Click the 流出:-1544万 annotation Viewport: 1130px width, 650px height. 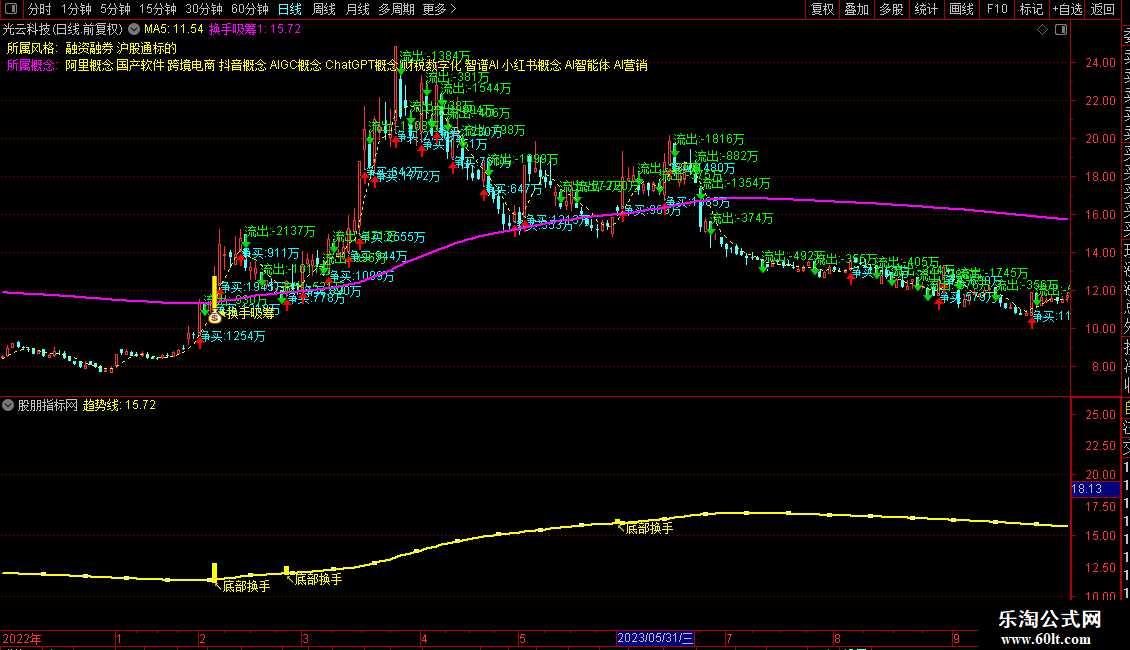[476, 88]
